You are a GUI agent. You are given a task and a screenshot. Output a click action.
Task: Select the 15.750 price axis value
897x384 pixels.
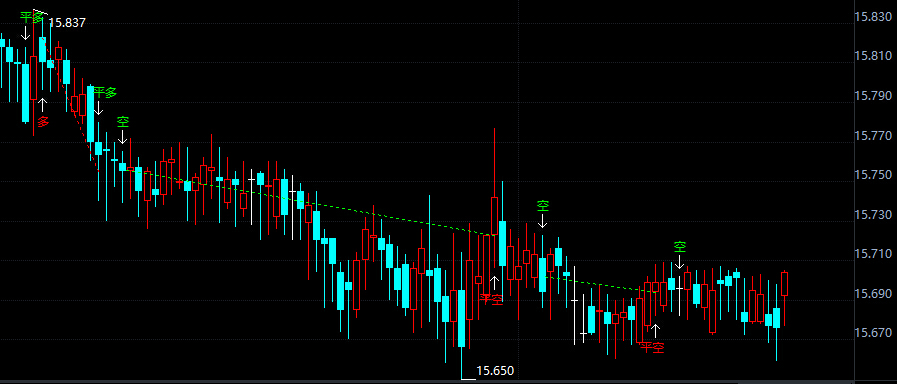[x=873, y=175]
